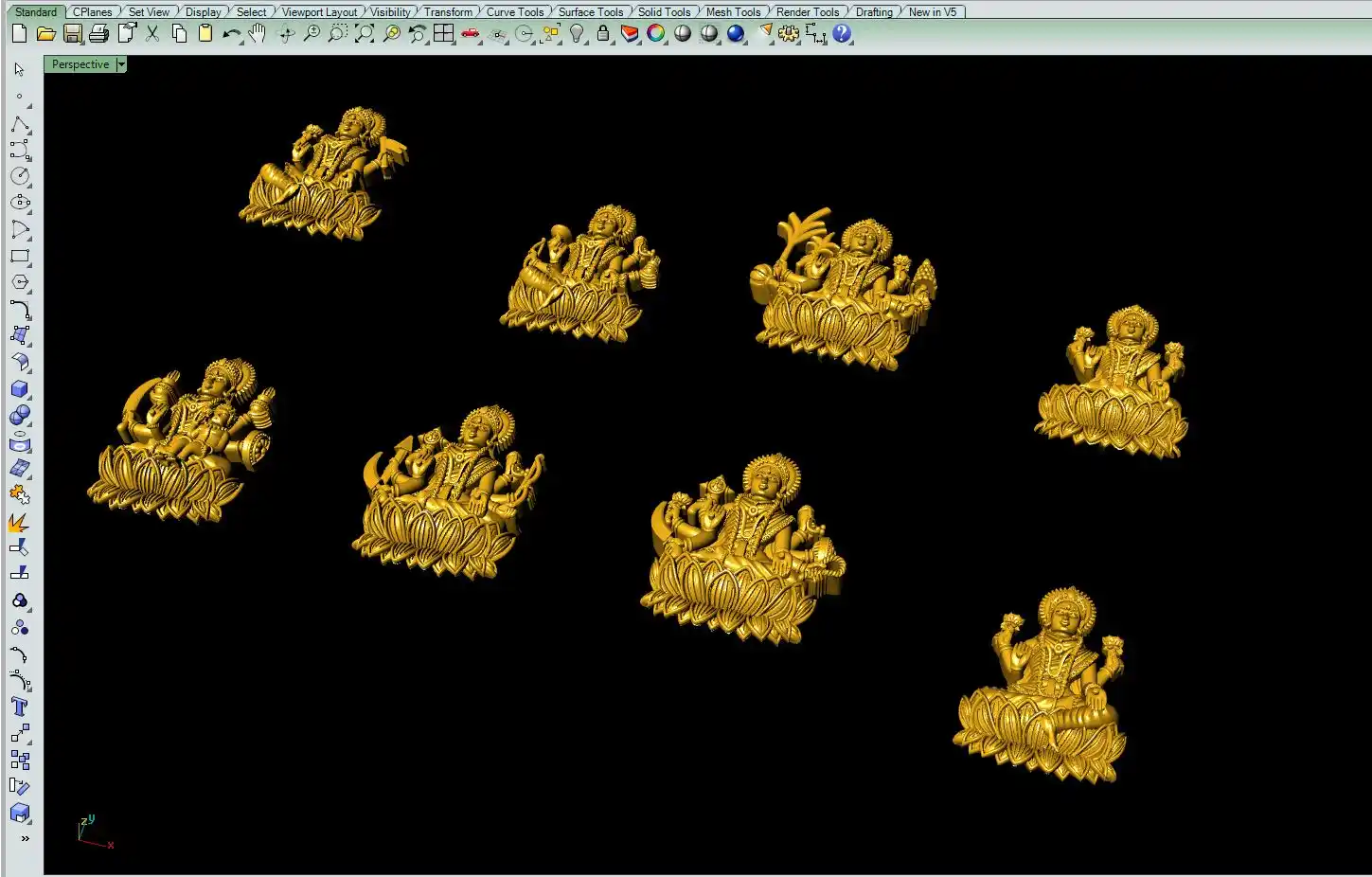Screen dimensions: 1372x877
Task: Choose the Polyline tool in the sidebar
Action: (20, 125)
